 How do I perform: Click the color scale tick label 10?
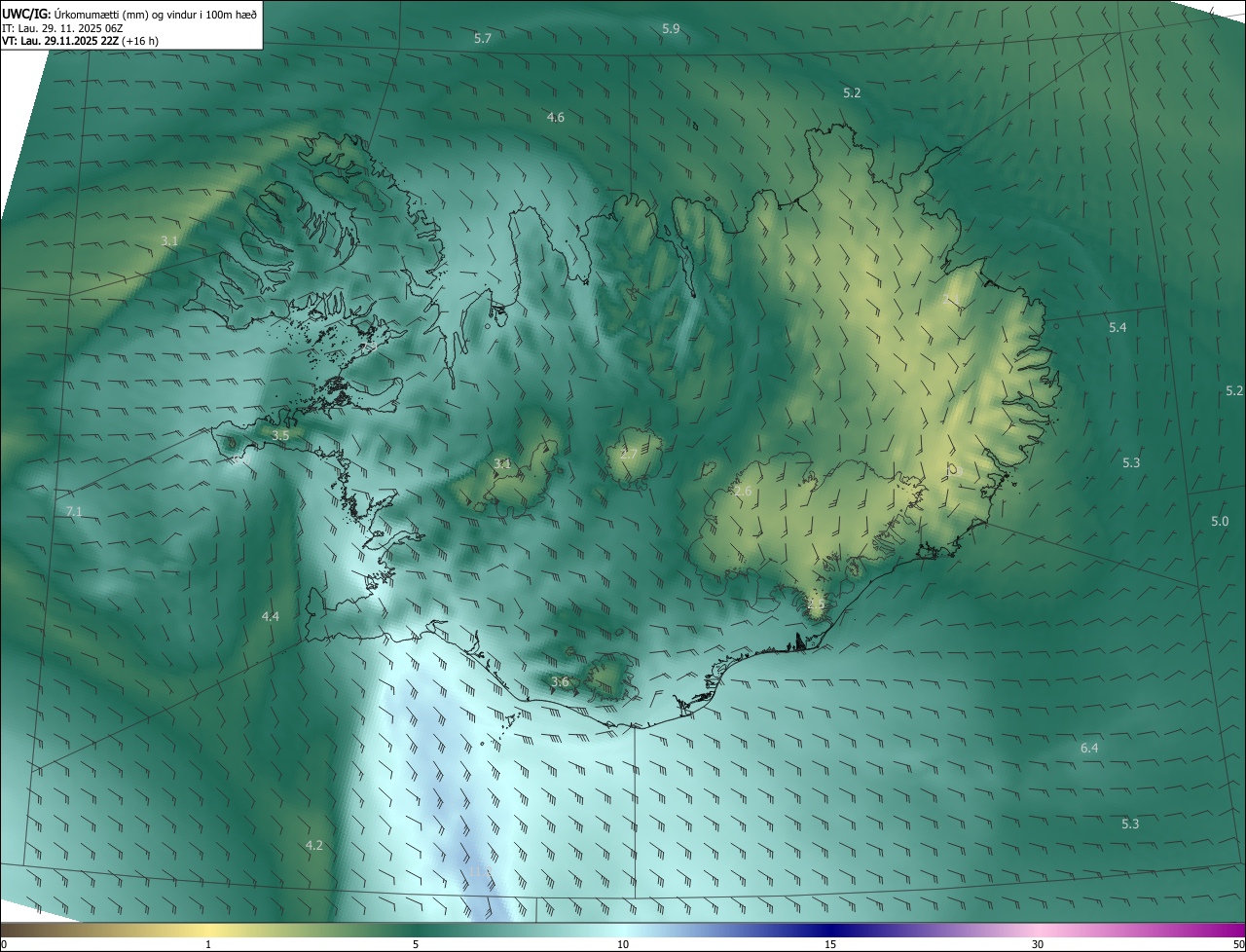623,944
